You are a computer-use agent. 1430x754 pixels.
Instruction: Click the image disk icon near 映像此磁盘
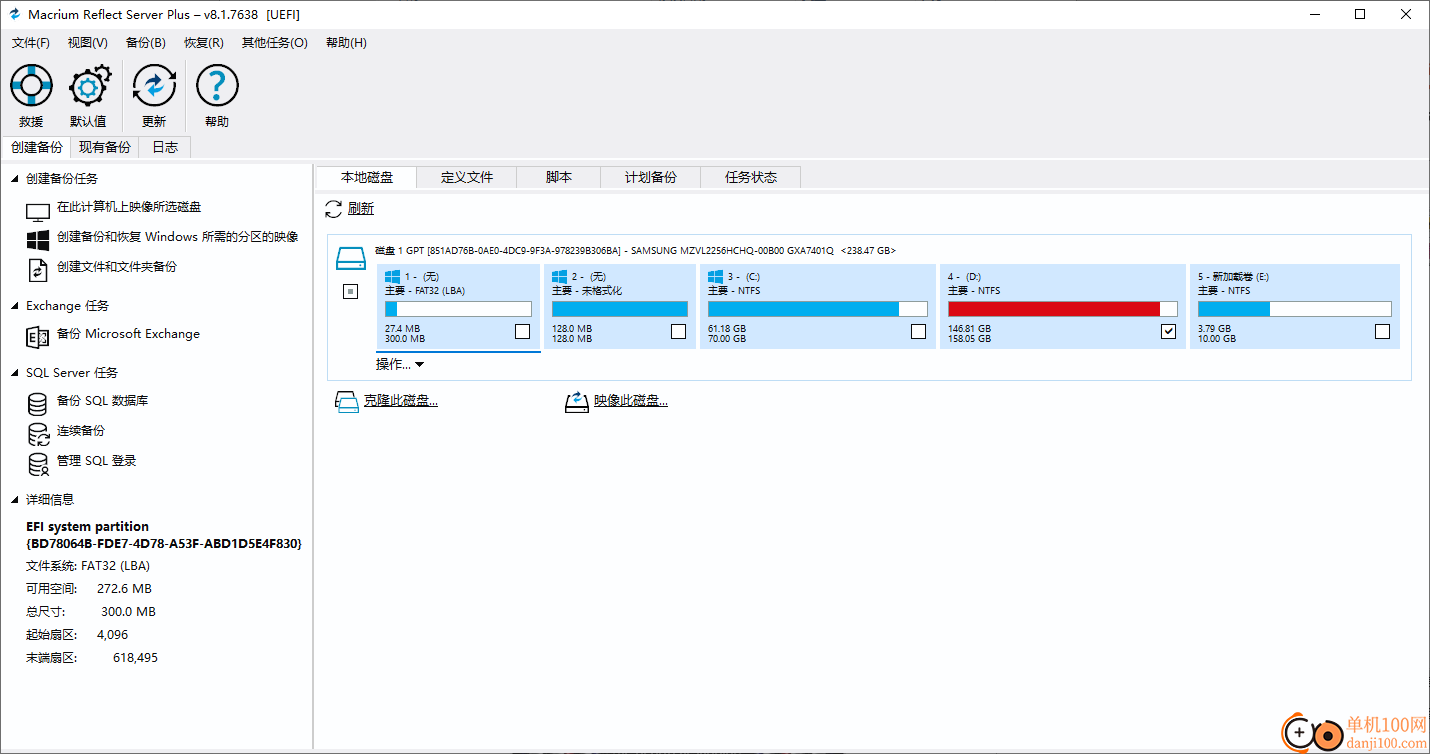pos(577,403)
